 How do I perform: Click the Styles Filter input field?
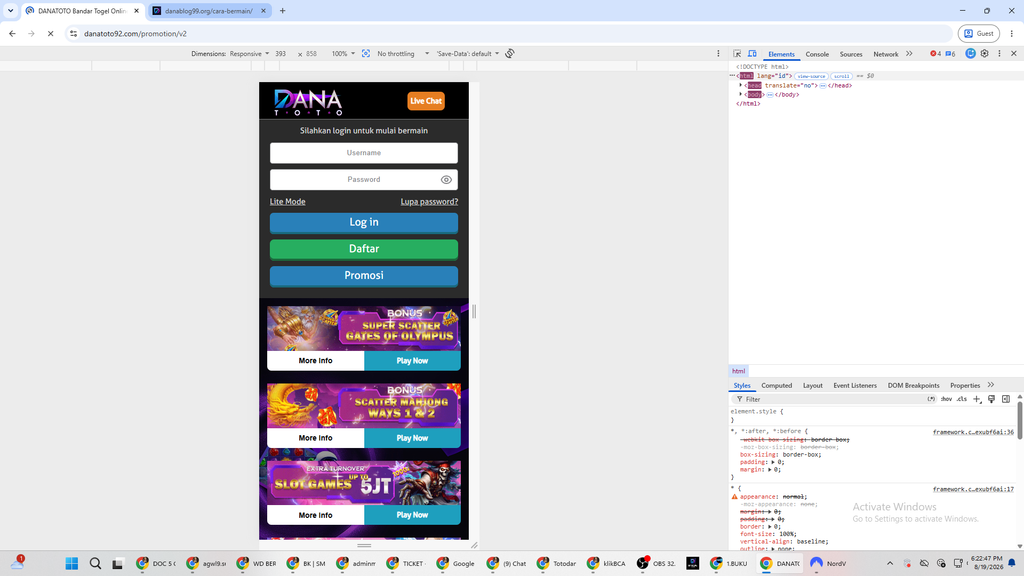tap(833, 399)
